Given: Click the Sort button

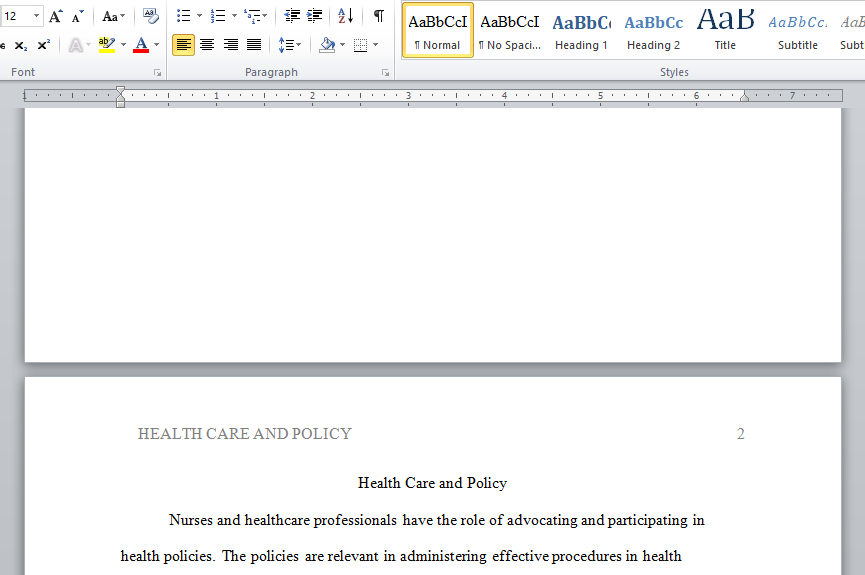Looking at the screenshot, I should click(x=345, y=17).
